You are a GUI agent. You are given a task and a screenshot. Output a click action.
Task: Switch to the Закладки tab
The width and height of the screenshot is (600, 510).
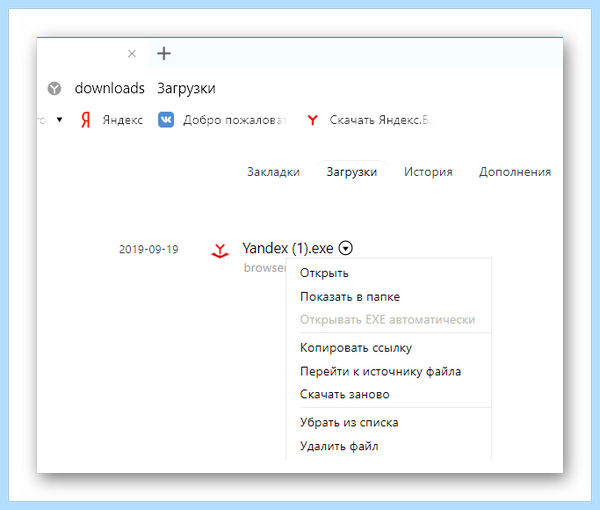pyautogui.click(x=273, y=172)
